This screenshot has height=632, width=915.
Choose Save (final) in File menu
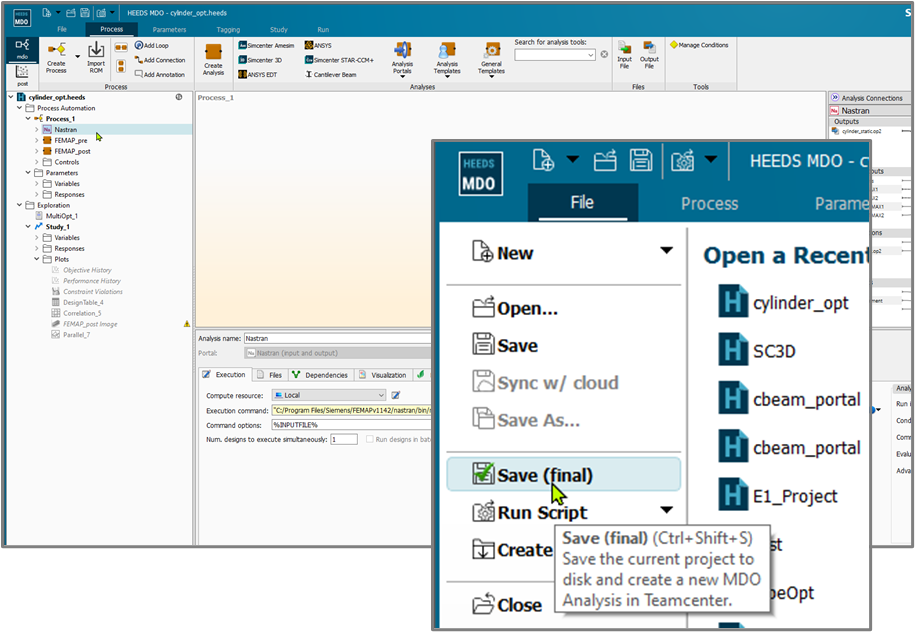click(564, 474)
